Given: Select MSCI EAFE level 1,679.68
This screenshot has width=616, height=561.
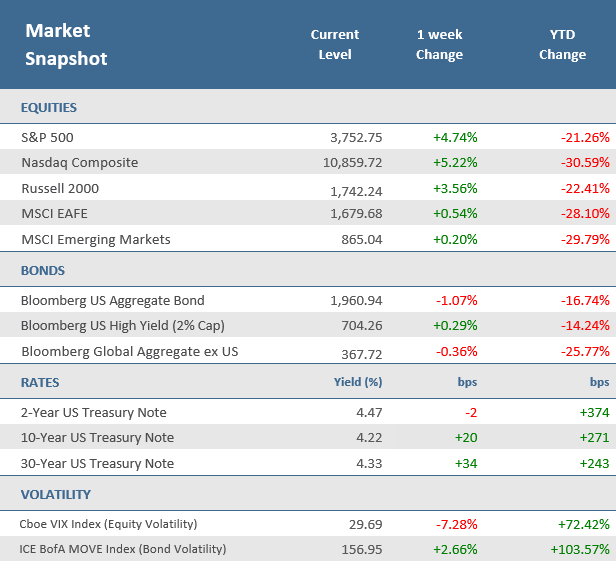Looking at the screenshot, I should pyautogui.click(x=356, y=214).
